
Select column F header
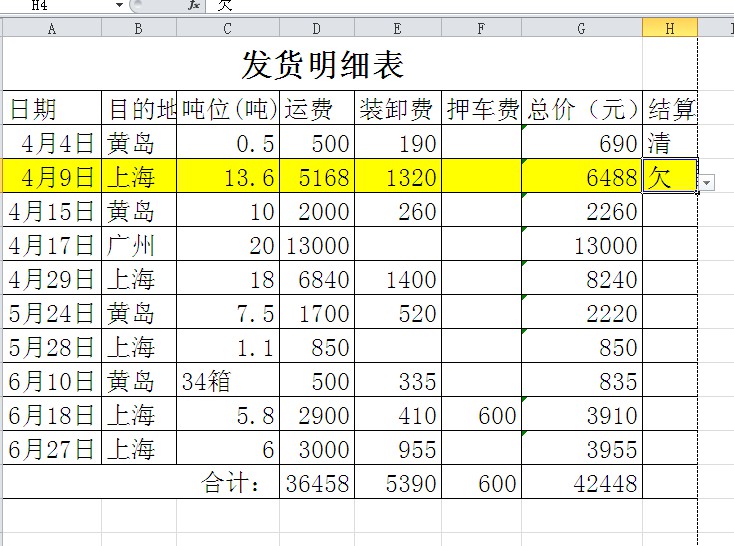click(481, 29)
